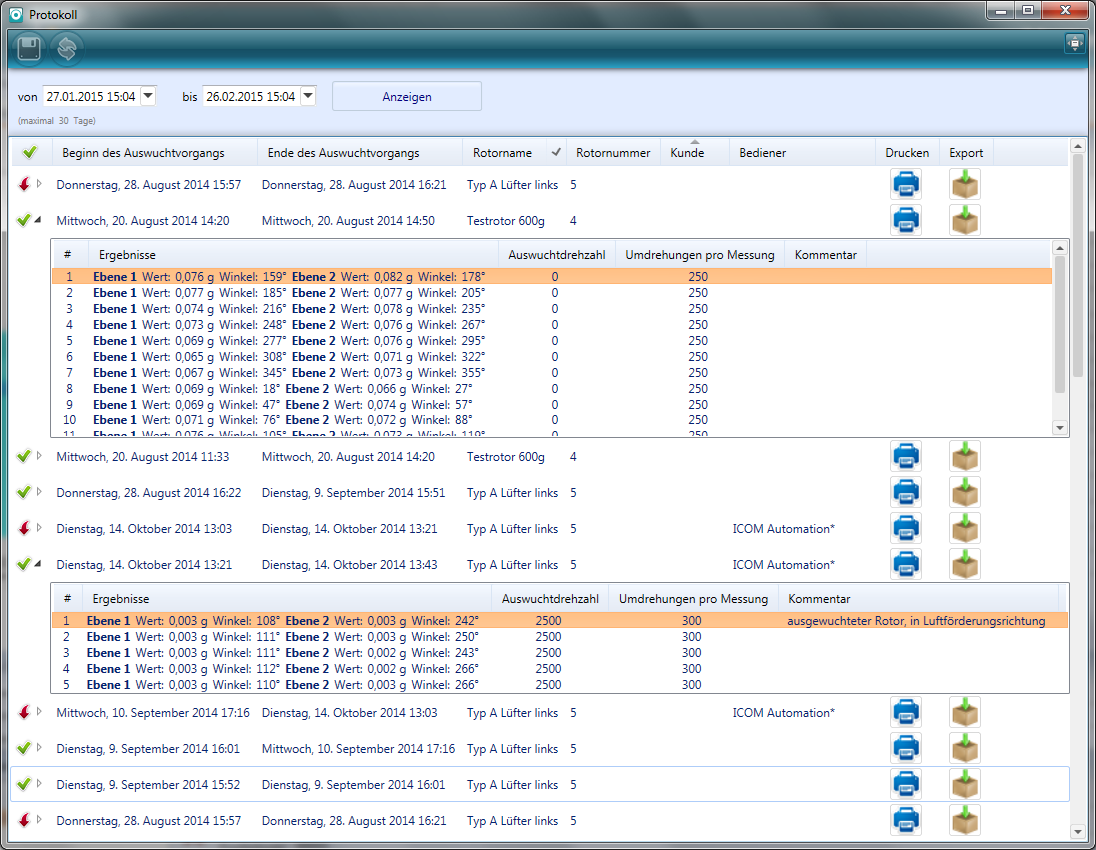1096x850 pixels.
Task: Expand the row started 20. August 11:33
Action: click(x=39, y=456)
